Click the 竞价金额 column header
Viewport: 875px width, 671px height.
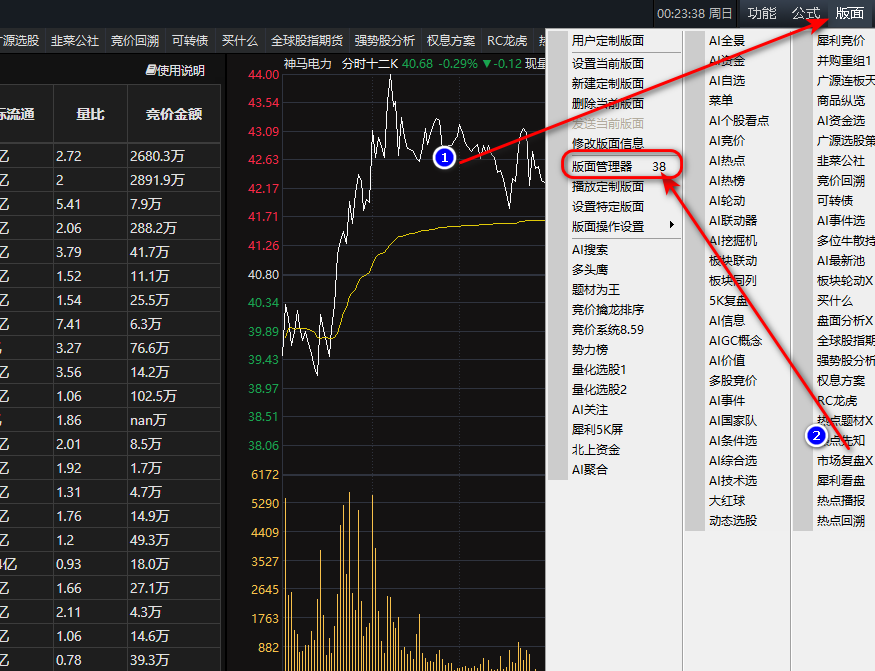173,114
